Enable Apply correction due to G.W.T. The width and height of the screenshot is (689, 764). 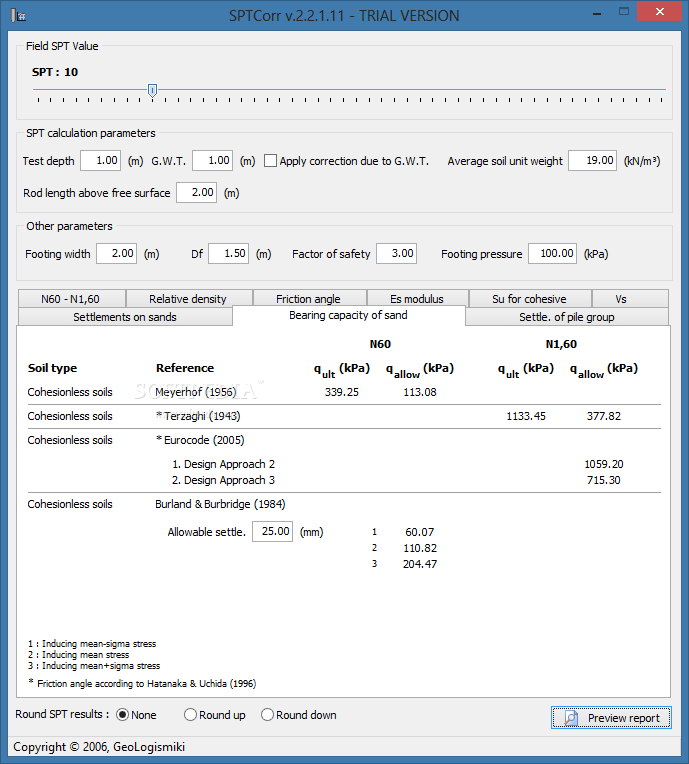click(270, 161)
